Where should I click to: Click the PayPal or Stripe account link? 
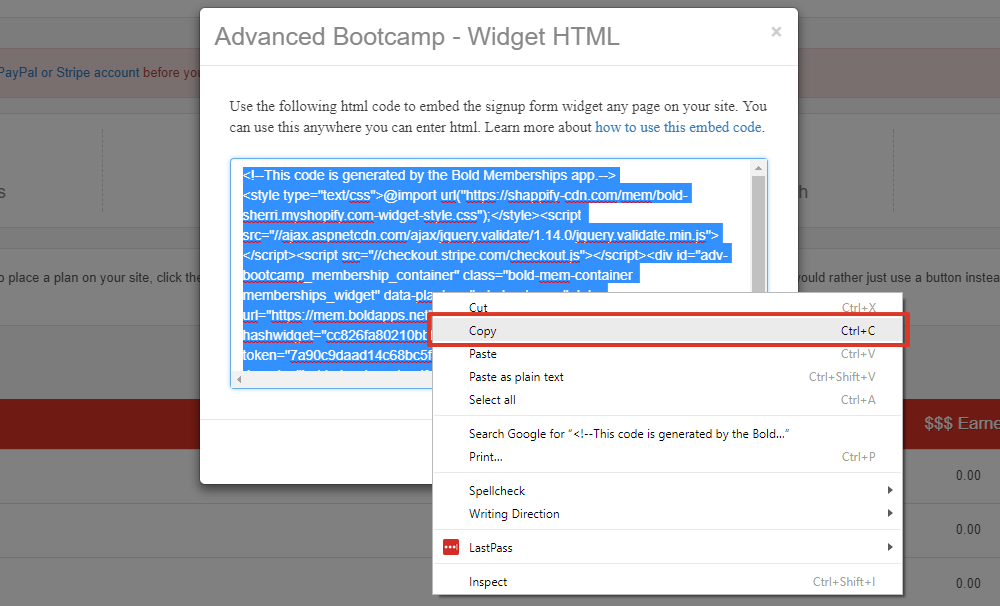[70, 72]
